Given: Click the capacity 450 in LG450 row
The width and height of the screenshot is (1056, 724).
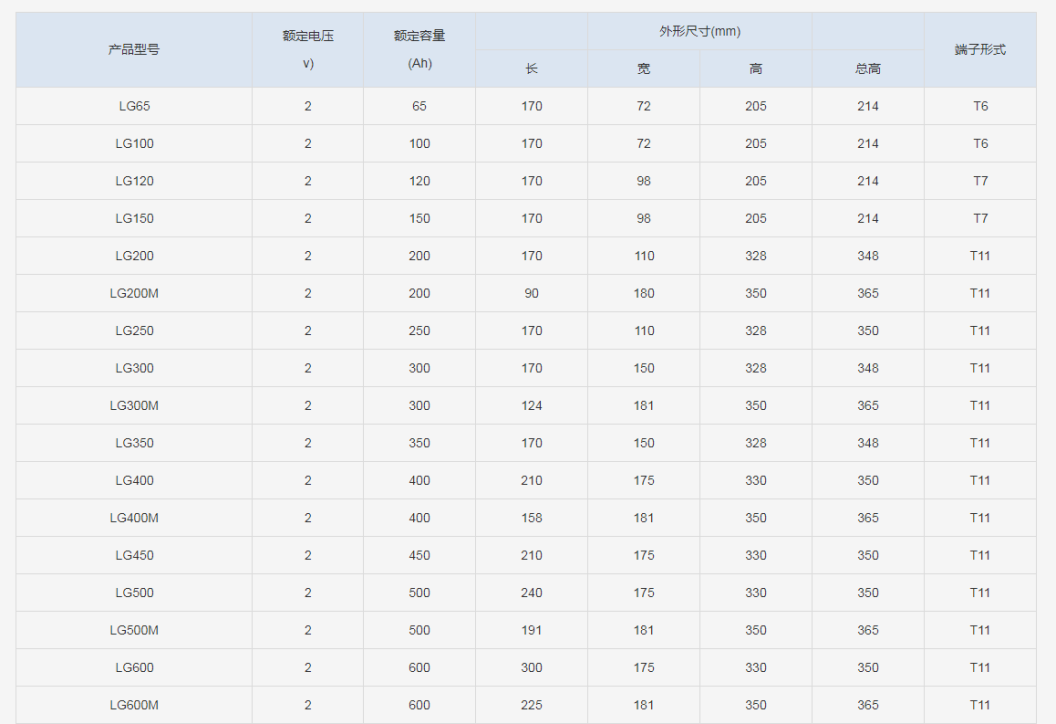Looking at the screenshot, I should click(x=419, y=555).
